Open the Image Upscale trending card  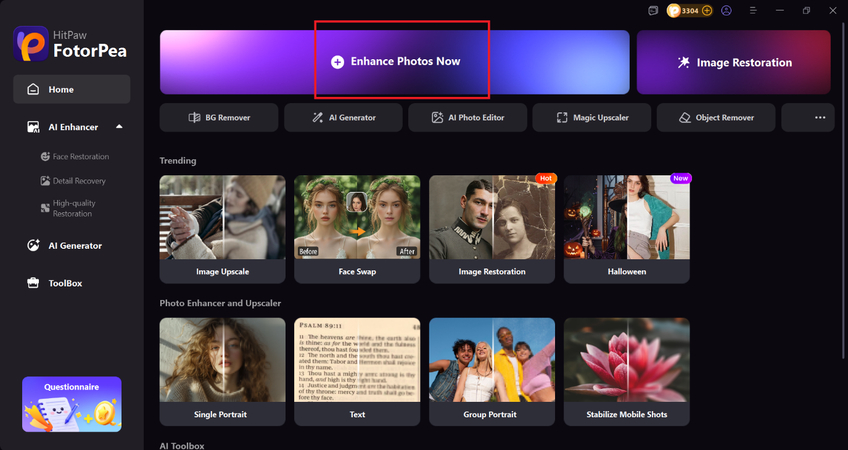click(222, 229)
